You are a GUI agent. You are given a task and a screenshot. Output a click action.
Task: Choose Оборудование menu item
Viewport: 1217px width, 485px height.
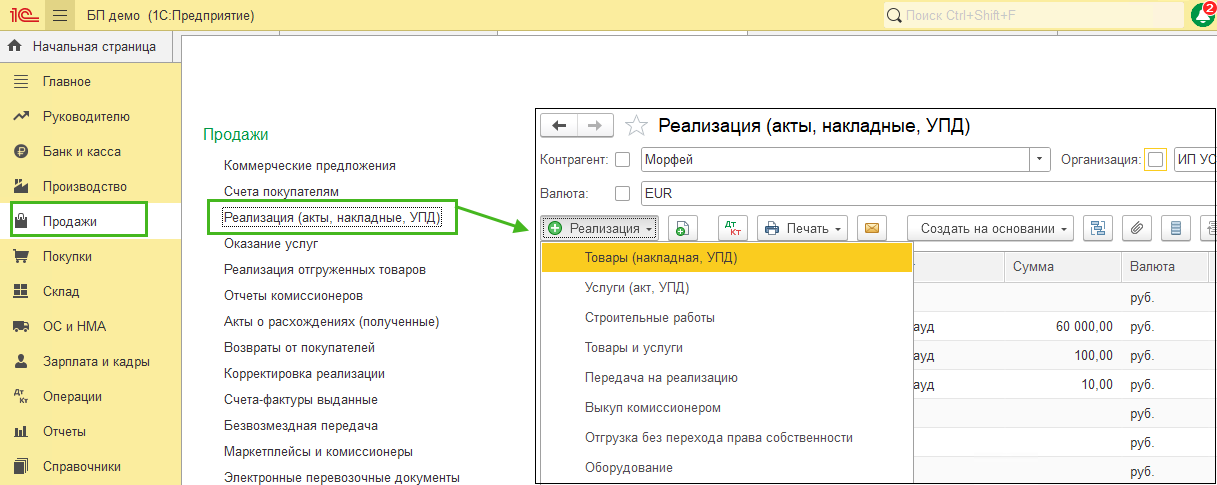click(727, 468)
